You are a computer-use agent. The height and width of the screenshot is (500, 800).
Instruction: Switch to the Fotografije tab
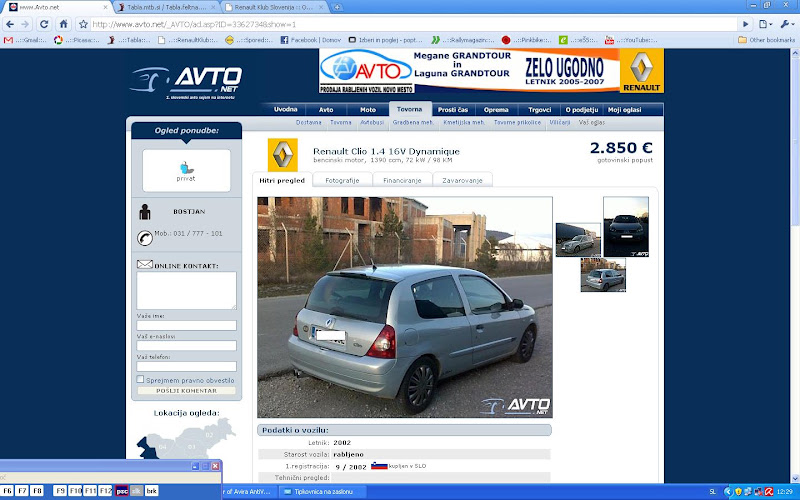[x=342, y=180]
